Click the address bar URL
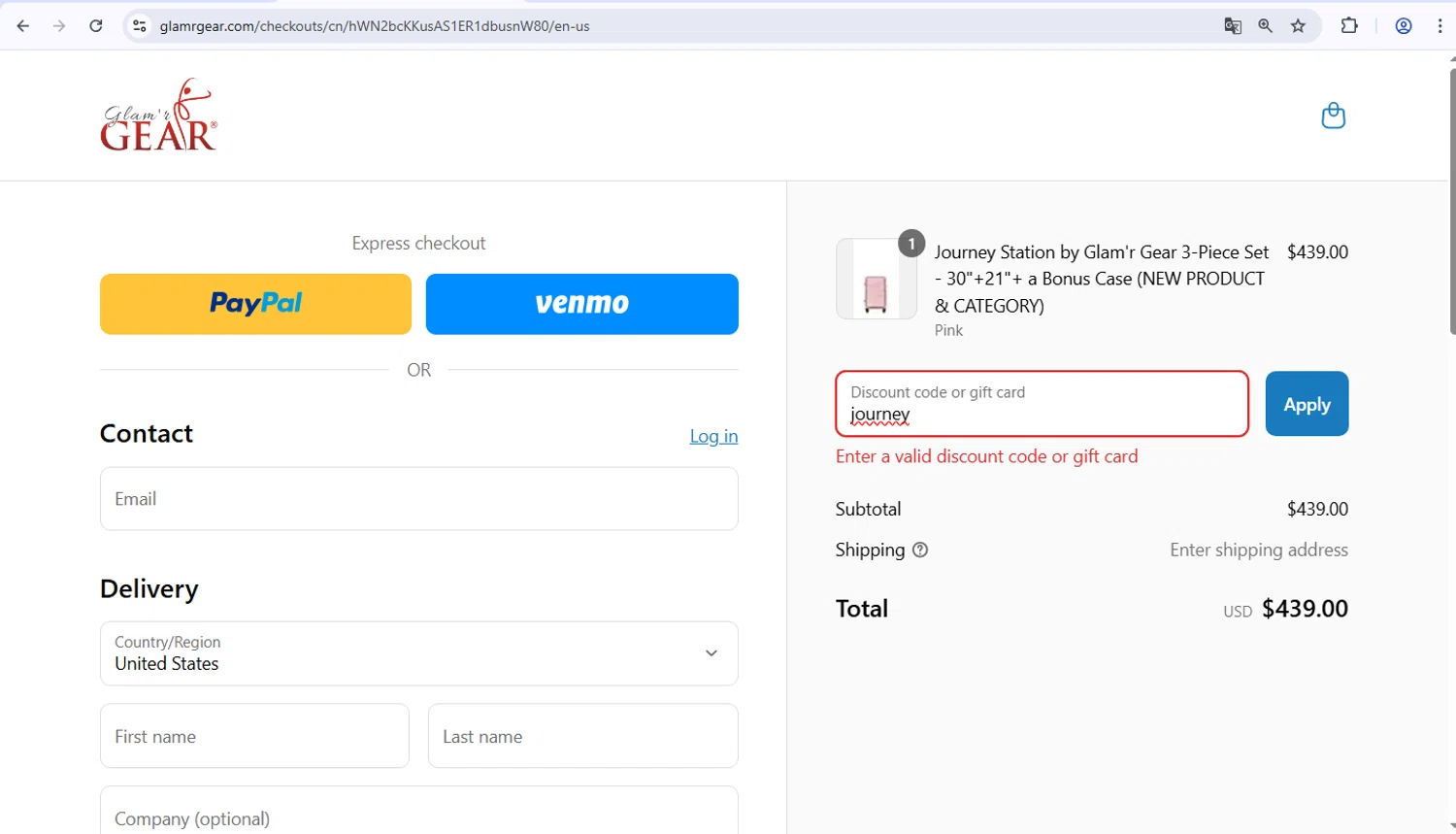 [x=375, y=26]
